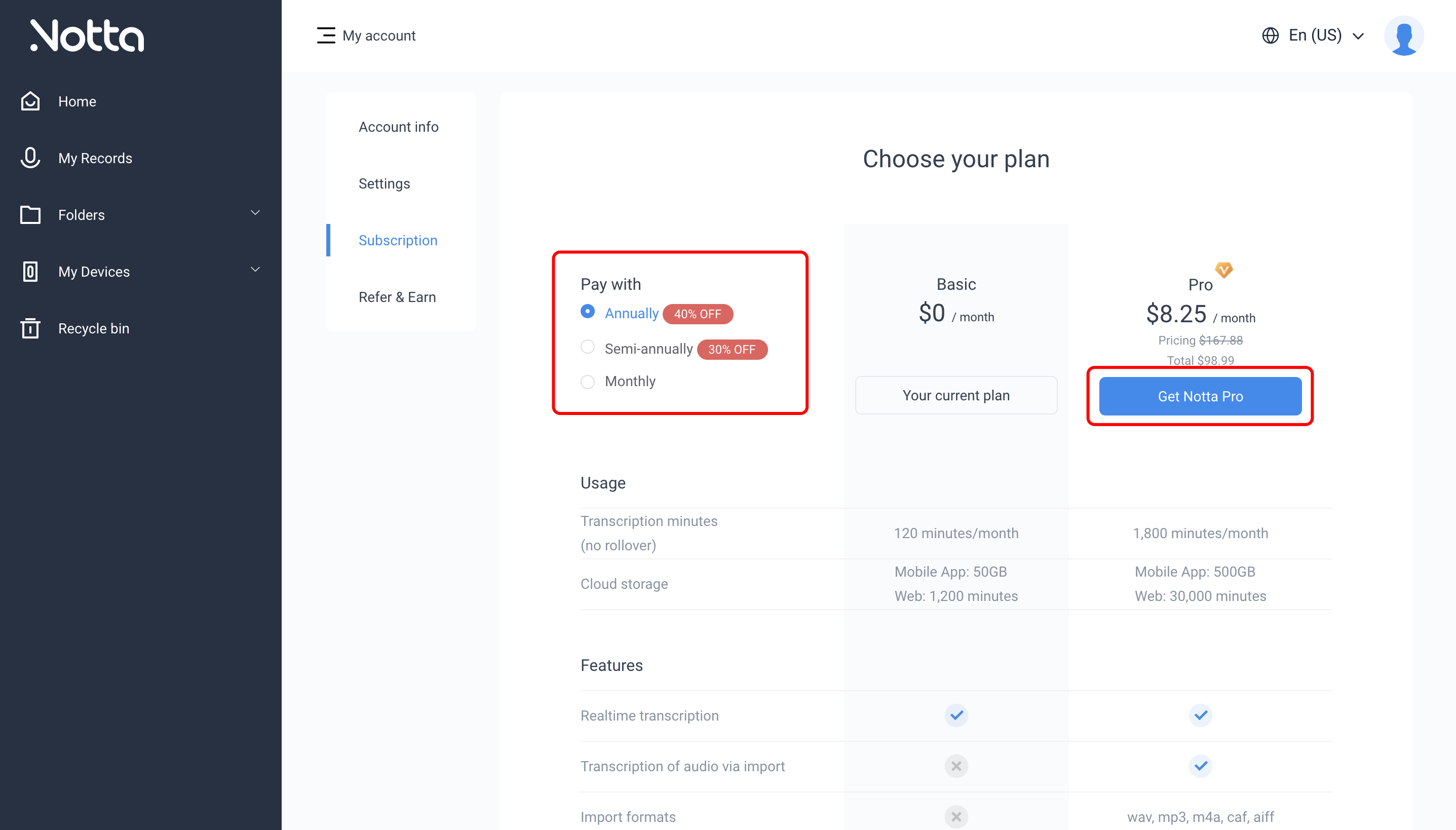The height and width of the screenshot is (830, 1456).
Task: Click Pro audio import checkmark icon
Action: [1200, 766]
